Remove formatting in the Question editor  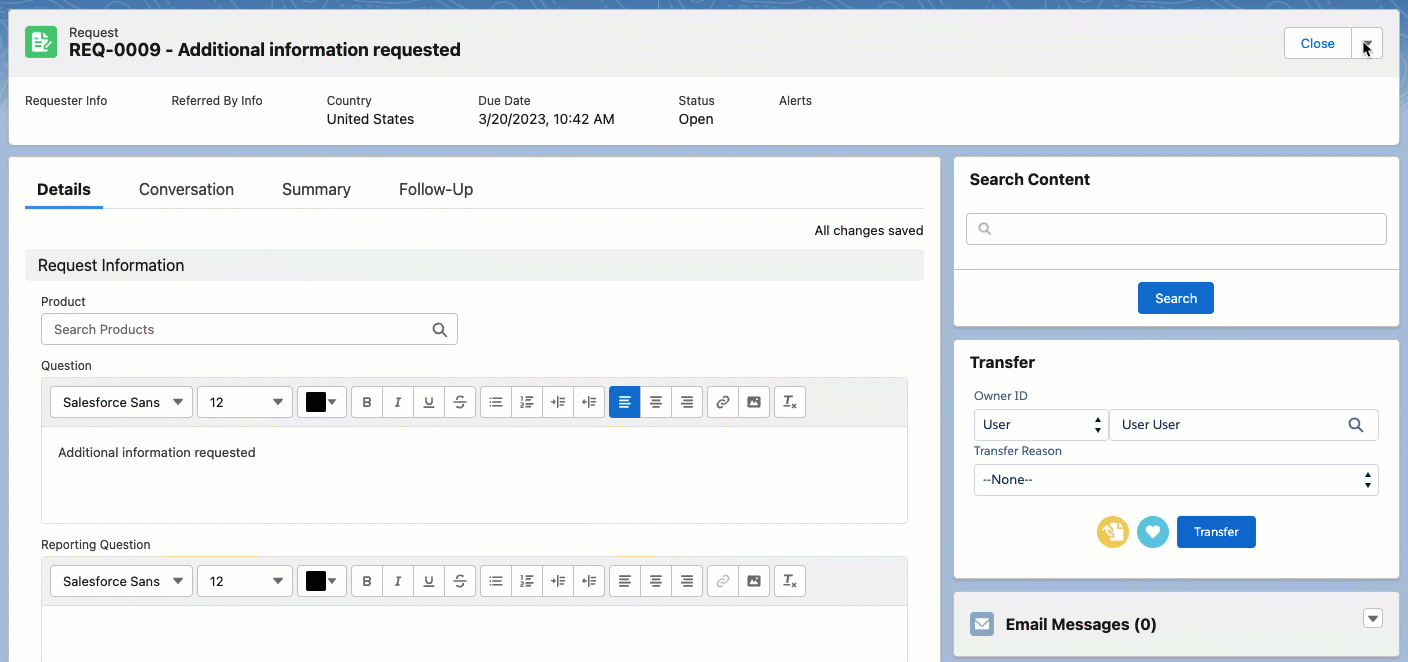790,402
